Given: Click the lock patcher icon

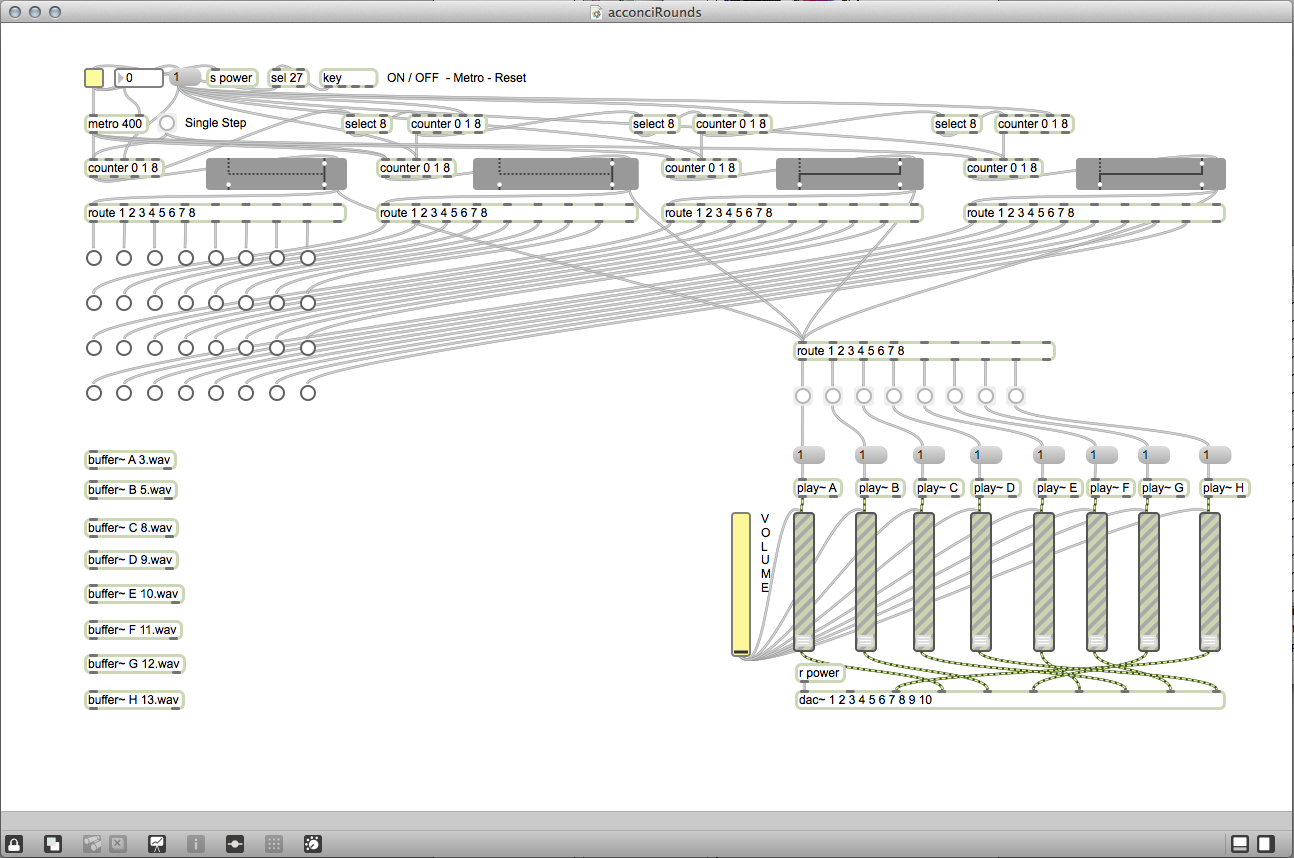Looking at the screenshot, I should pyautogui.click(x=15, y=843).
